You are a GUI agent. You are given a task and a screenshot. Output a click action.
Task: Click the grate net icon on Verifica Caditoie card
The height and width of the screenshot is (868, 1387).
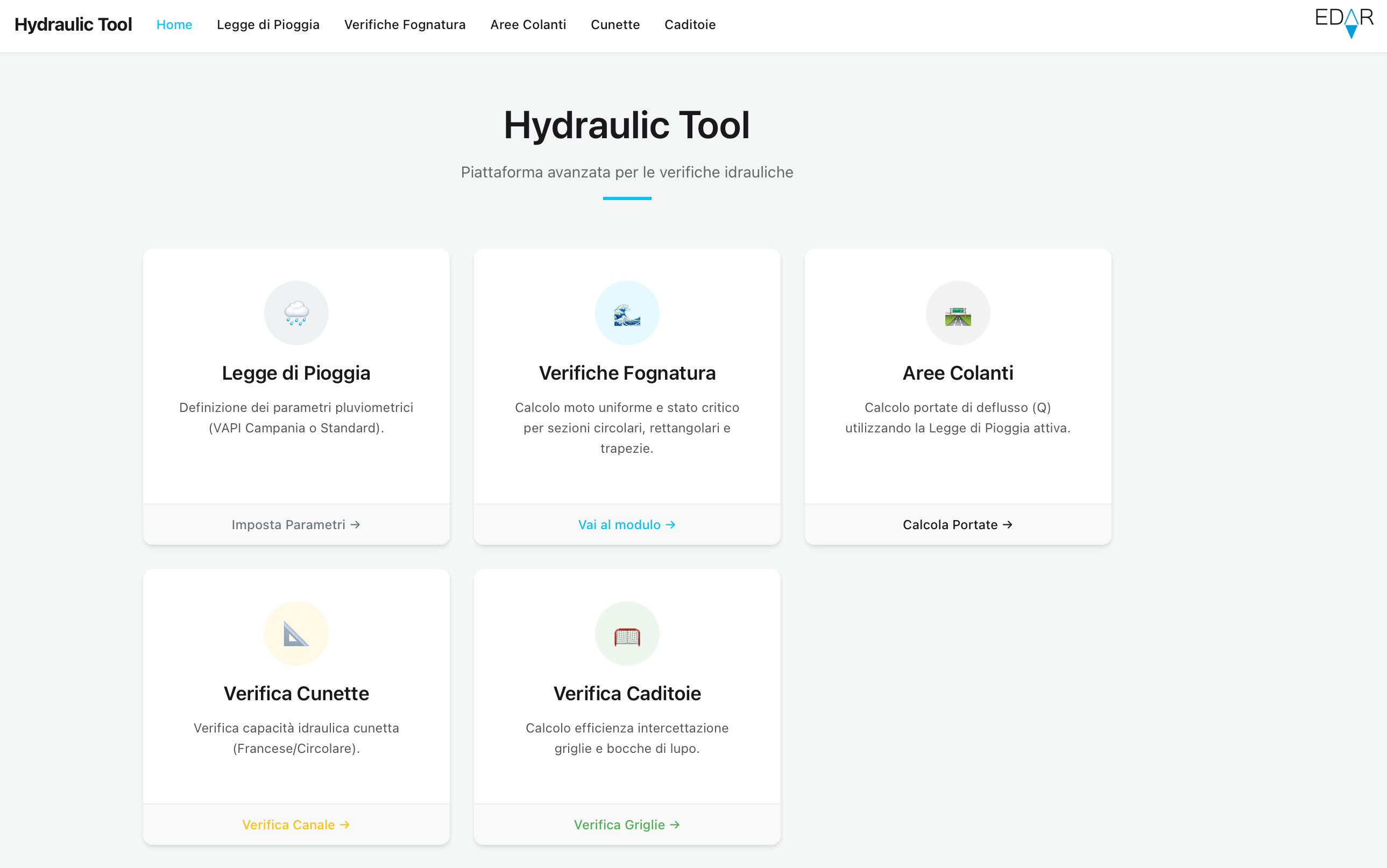[x=627, y=637]
